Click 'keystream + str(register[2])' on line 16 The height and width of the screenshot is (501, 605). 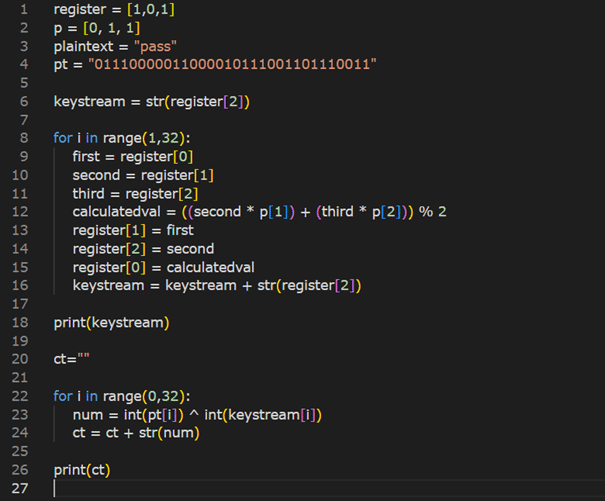[x=263, y=286]
